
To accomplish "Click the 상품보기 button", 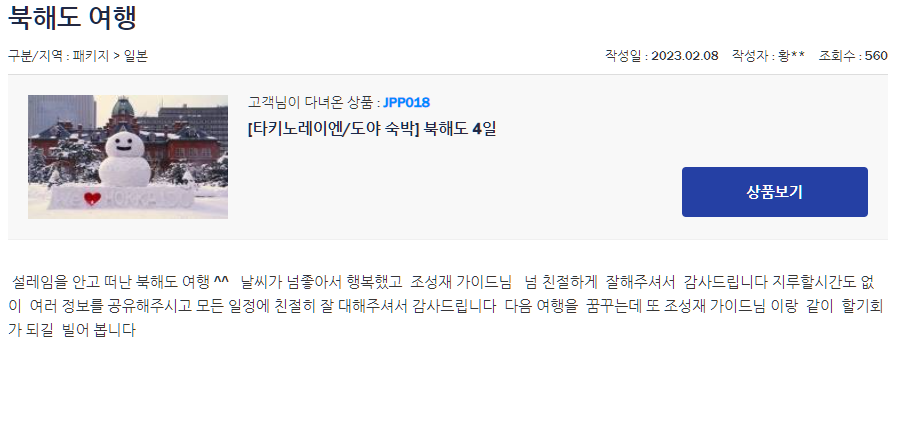I will [774, 192].
